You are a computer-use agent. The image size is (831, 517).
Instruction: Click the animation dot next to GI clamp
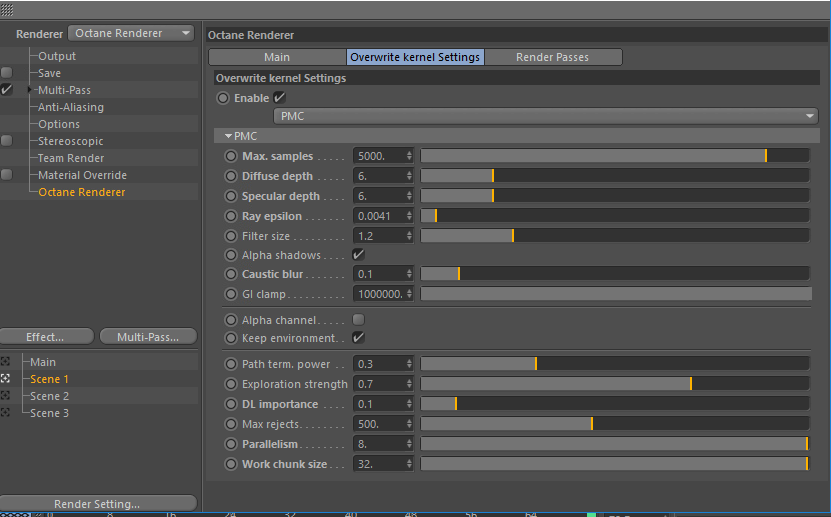point(231,293)
